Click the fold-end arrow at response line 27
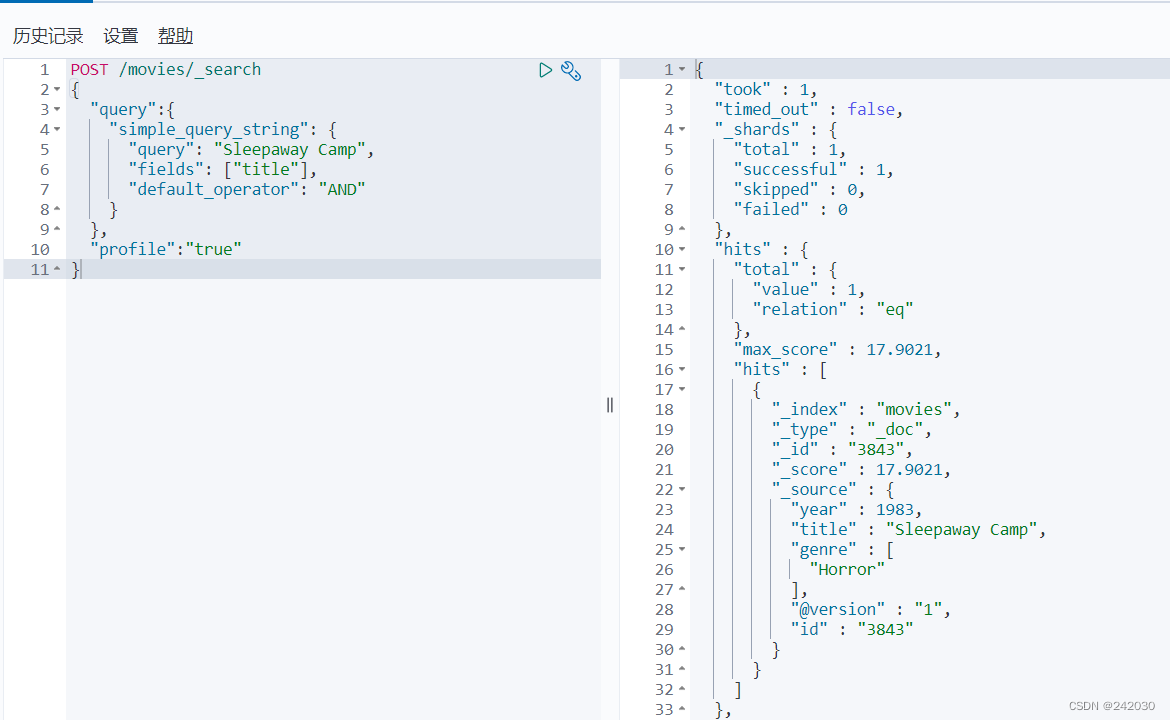The image size is (1170, 720). pos(682,590)
